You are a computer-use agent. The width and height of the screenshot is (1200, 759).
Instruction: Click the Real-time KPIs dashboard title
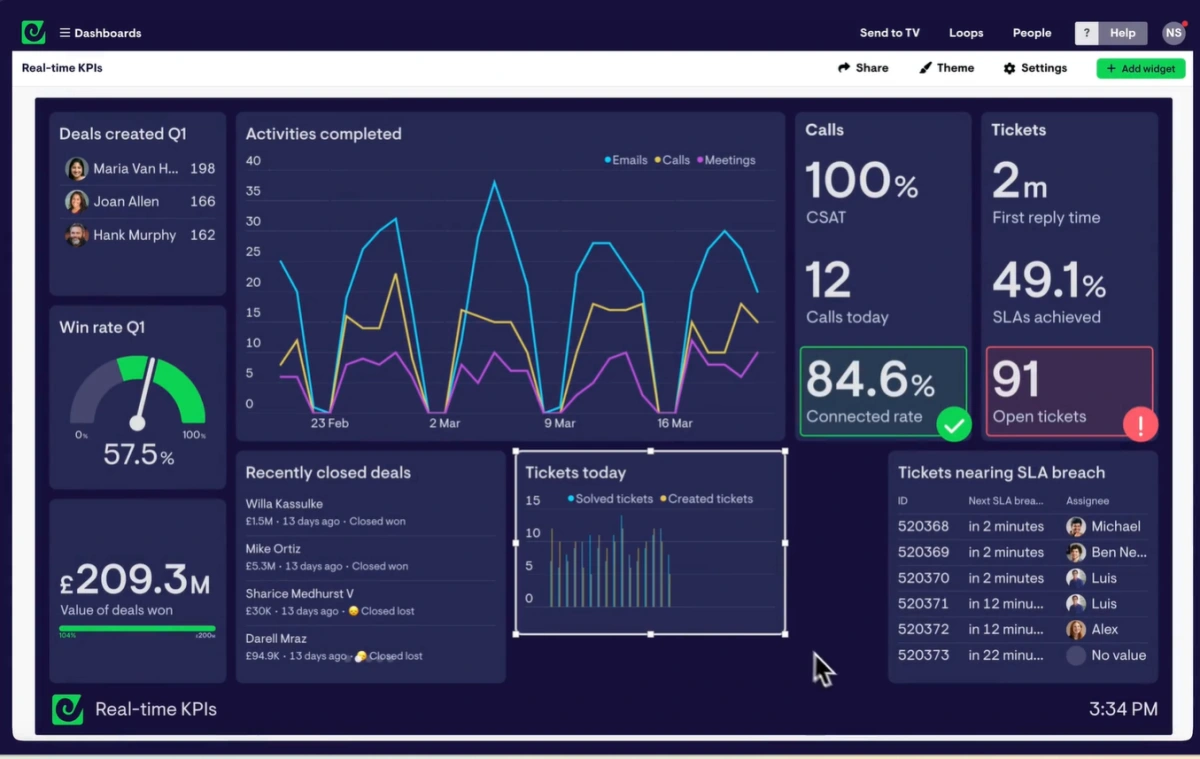tap(62, 68)
